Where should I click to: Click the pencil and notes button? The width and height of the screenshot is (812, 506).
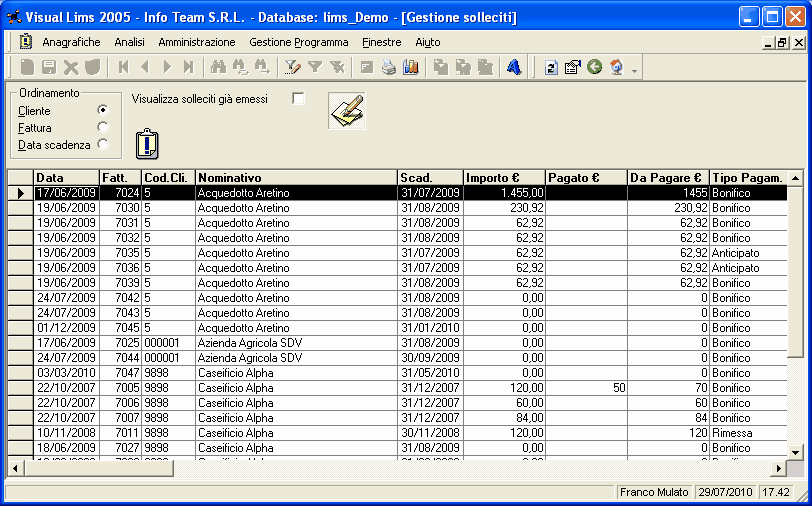347,111
